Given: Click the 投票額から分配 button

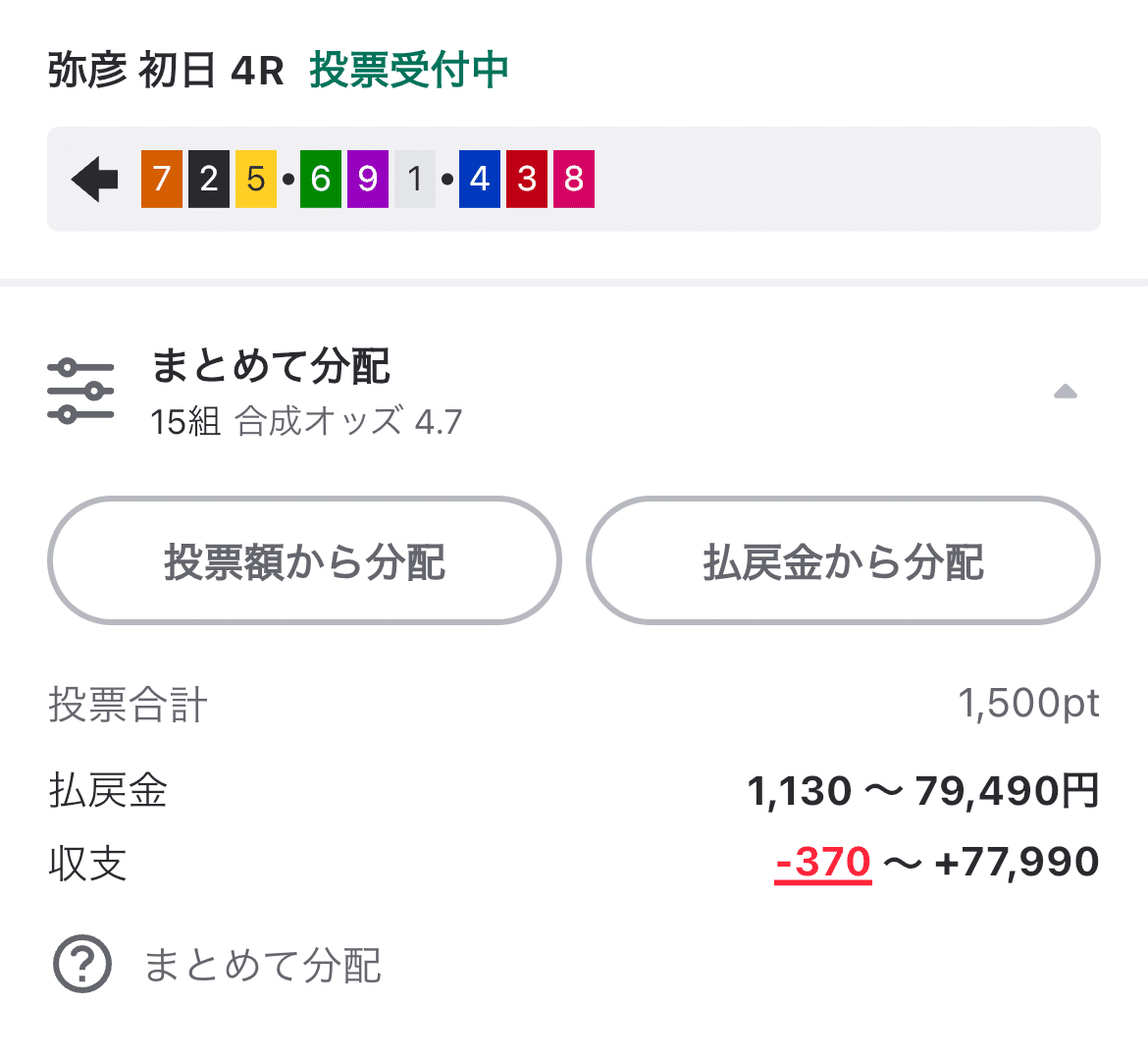Looking at the screenshot, I should coord(304,560).
